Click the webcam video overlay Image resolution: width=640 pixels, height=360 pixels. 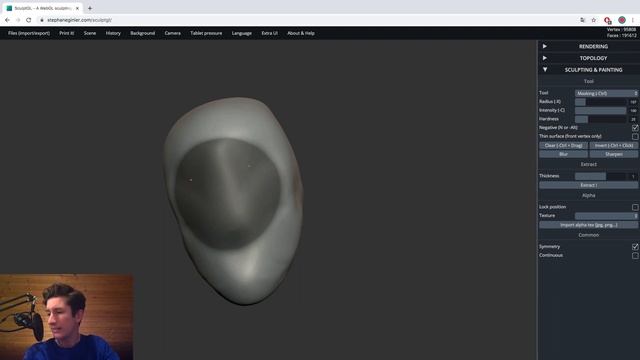(x=66, y=317)
